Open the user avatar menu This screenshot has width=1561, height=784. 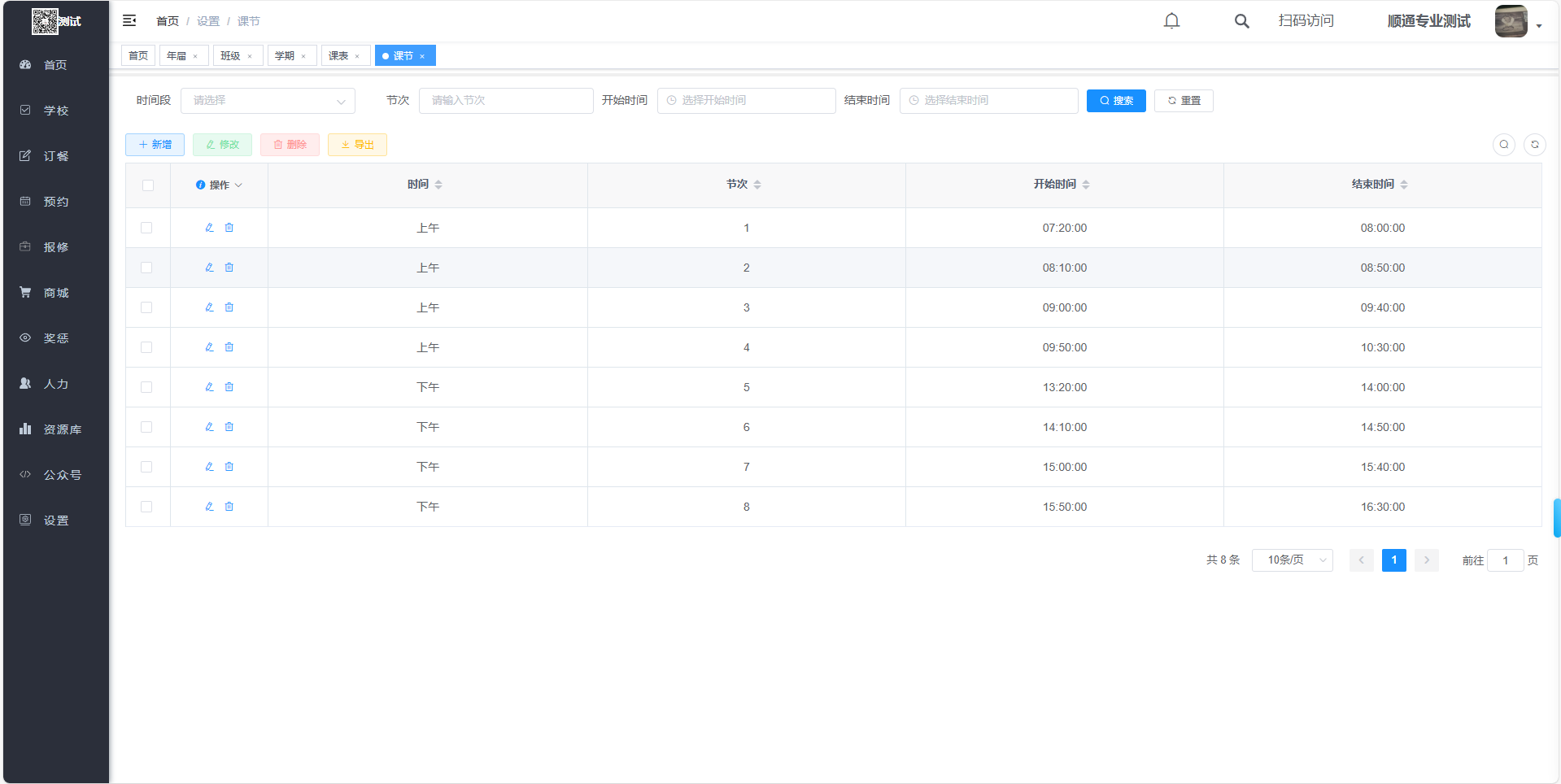(1511, 21)
